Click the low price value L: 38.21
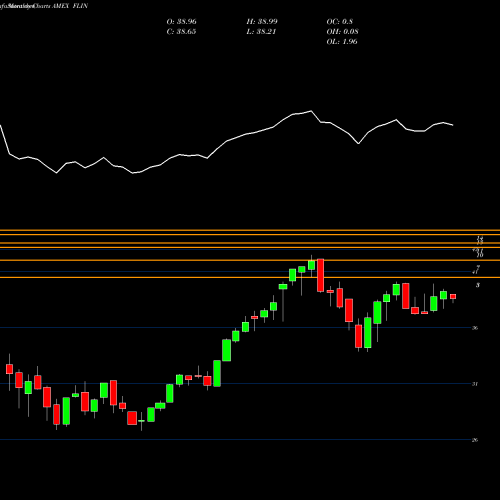Viewport: 500px width, 500px height. coord(262,32)
